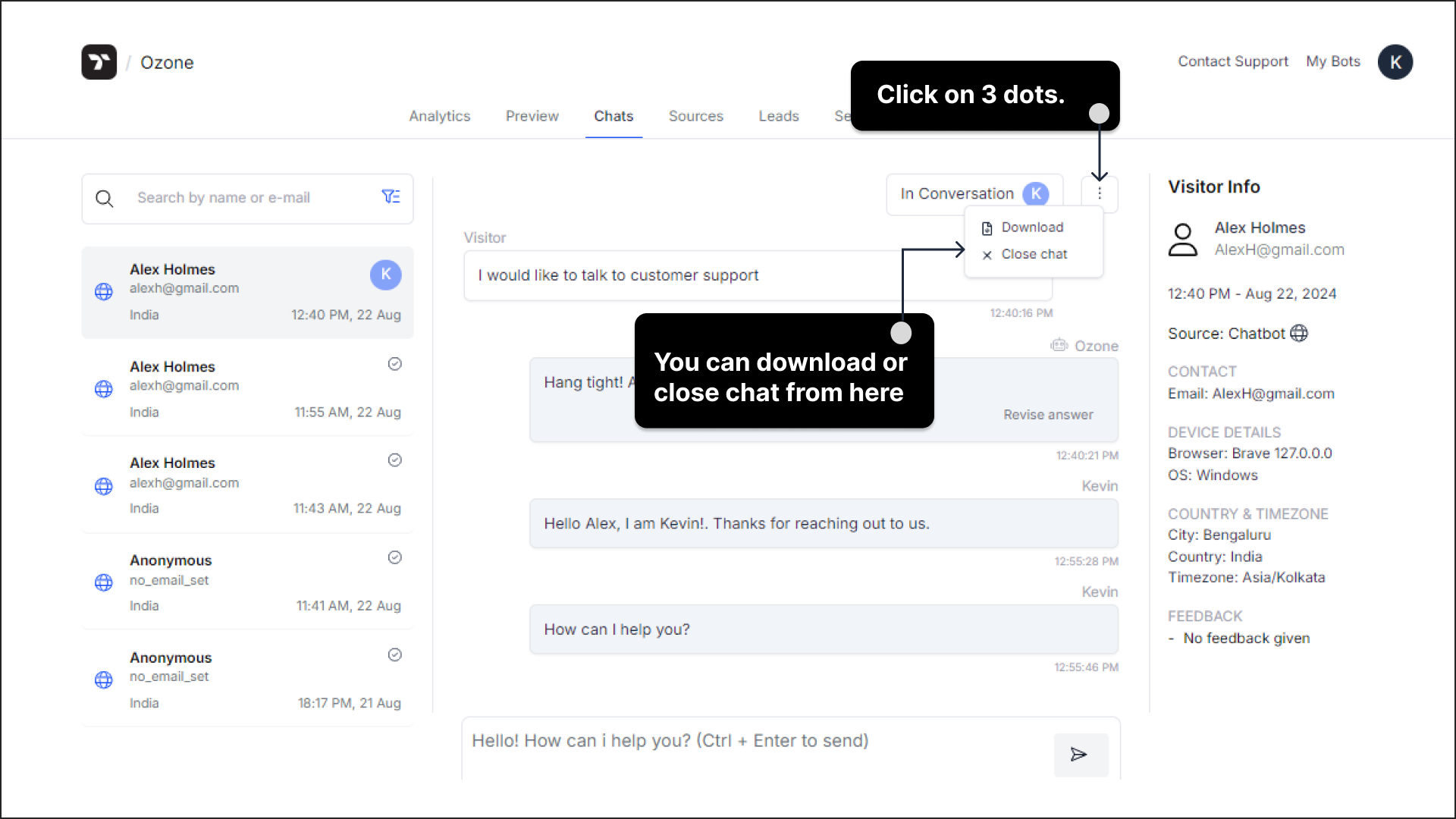Click the X icon beside Close chat
The width and height of the screenshot is (1456, 819).
coord(987,256)
